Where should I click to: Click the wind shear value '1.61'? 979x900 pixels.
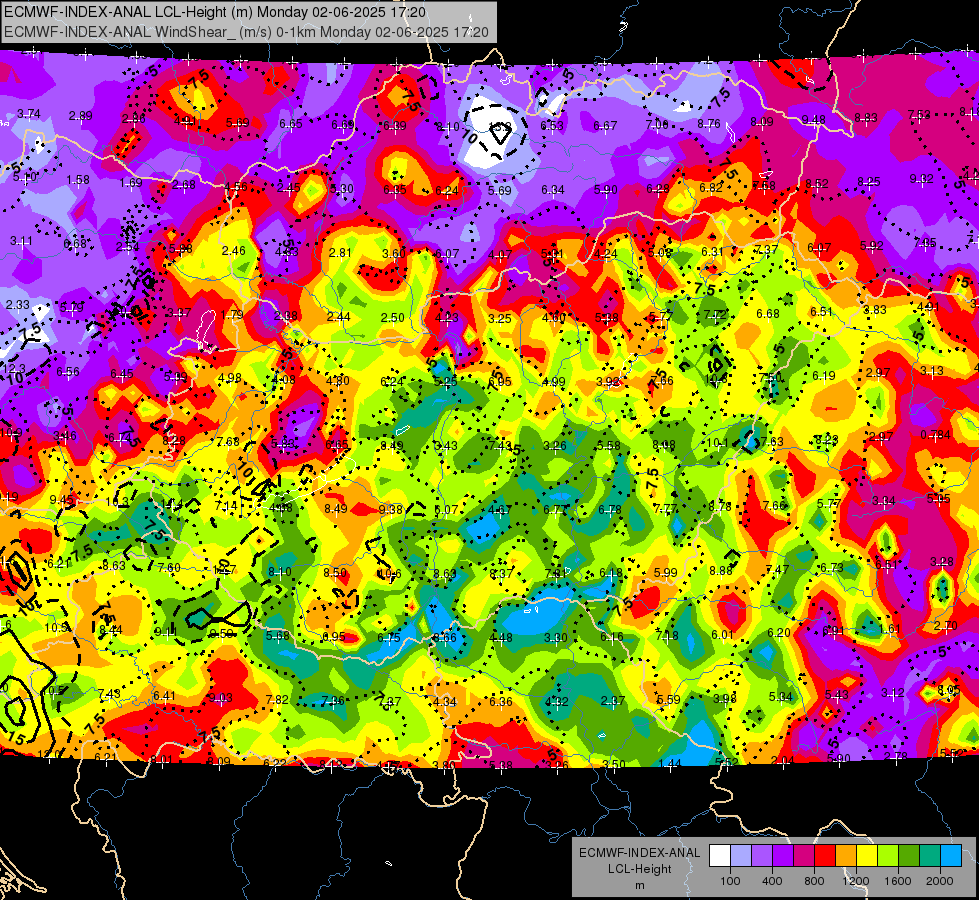(x=890, y=629)
